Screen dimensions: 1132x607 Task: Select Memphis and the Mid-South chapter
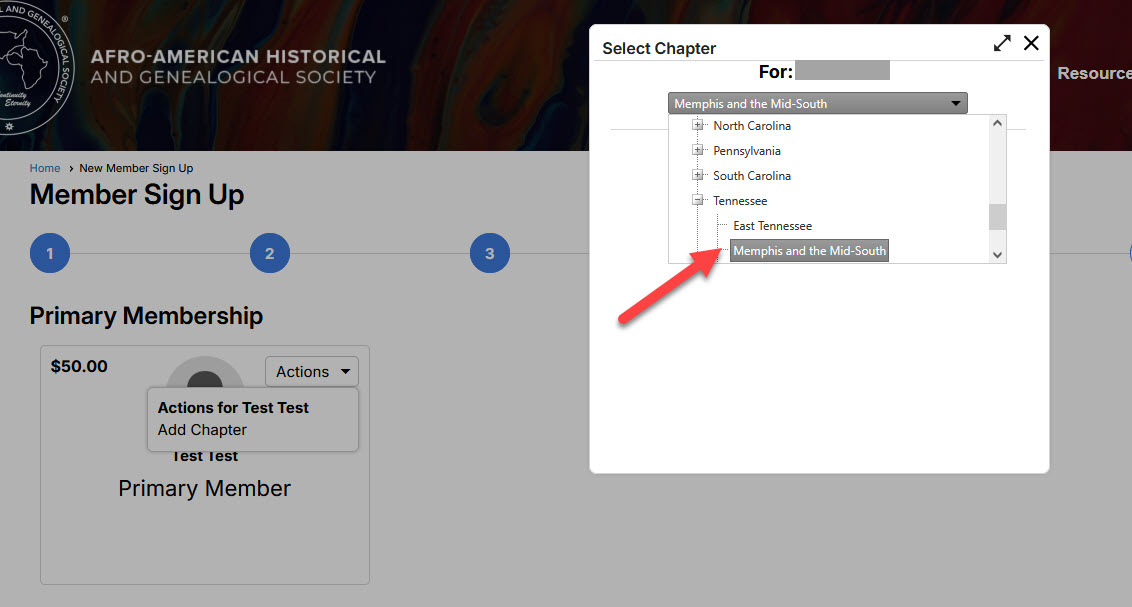point(809,251)
